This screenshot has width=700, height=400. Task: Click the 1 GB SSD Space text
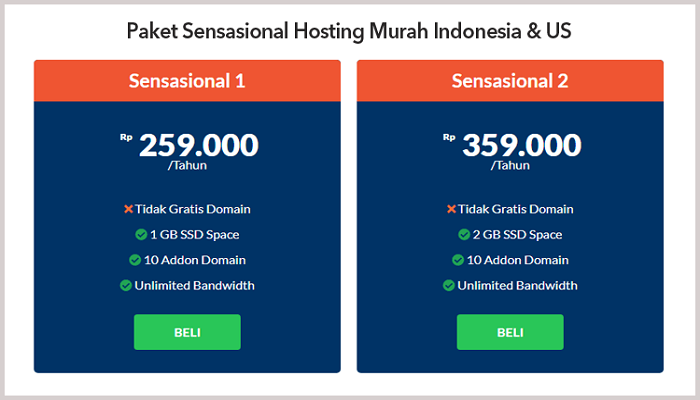(195, 235)
